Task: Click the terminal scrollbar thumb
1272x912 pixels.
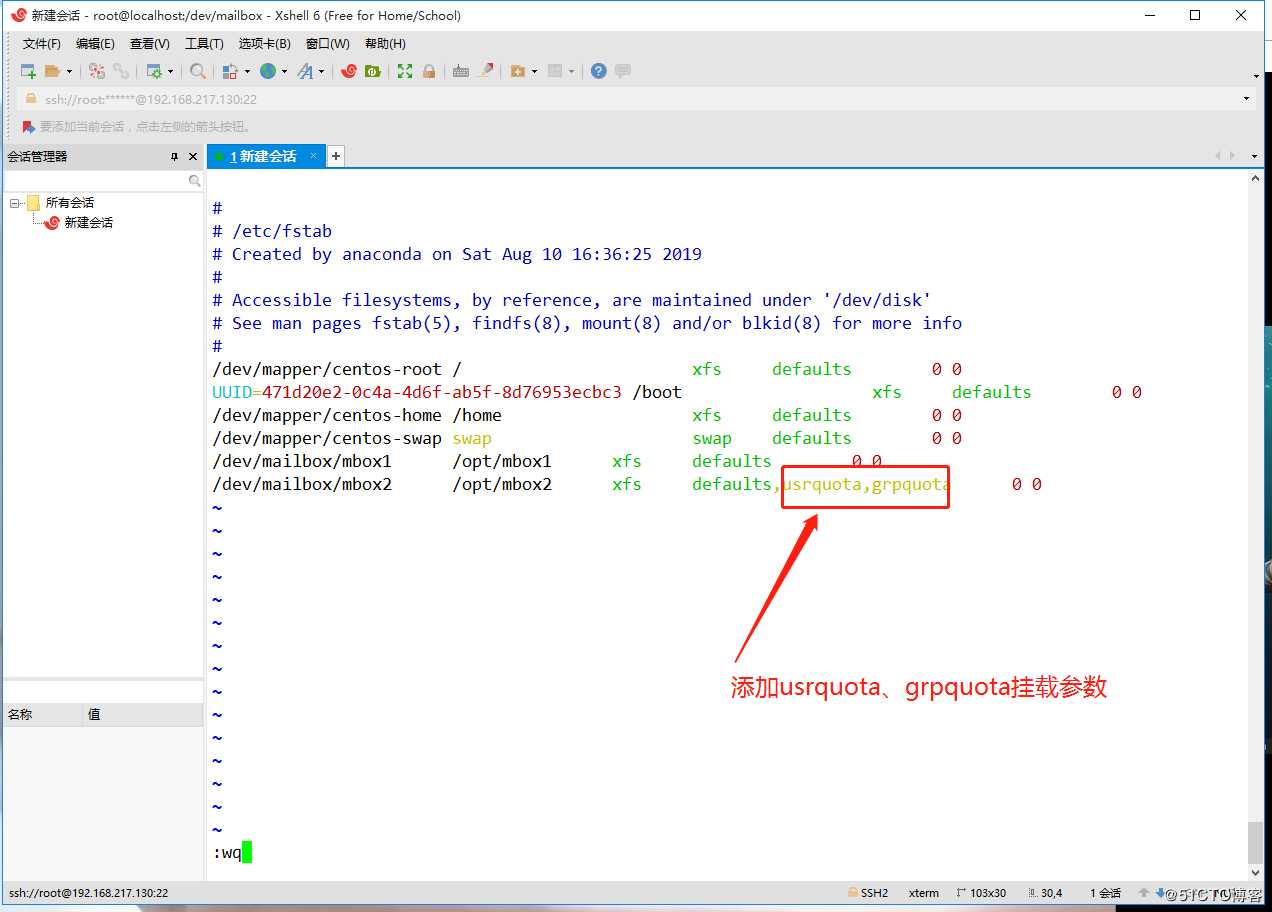Action: tap(1256, 842)
